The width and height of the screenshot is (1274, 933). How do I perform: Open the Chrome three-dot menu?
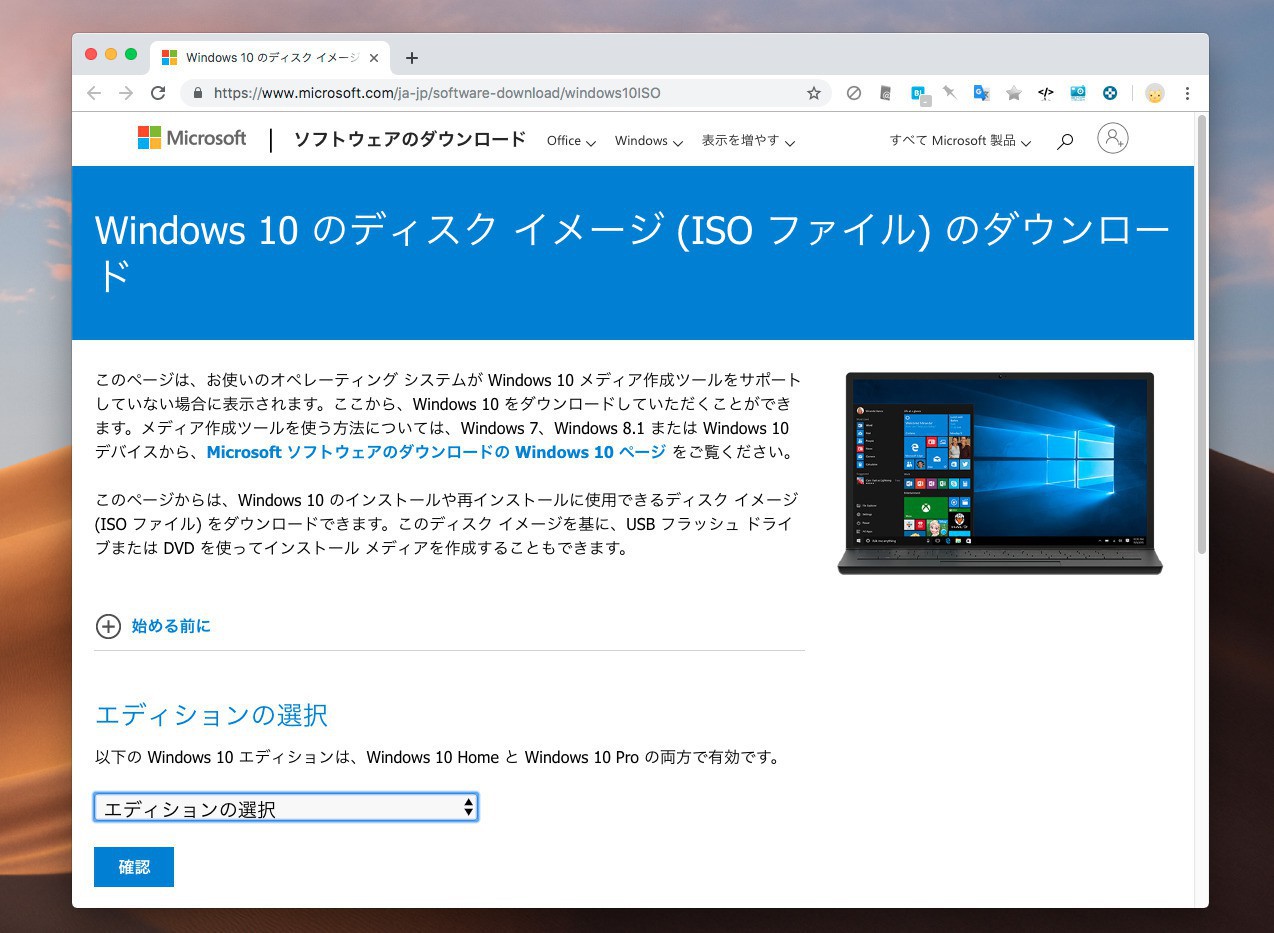pos(1187,93)
